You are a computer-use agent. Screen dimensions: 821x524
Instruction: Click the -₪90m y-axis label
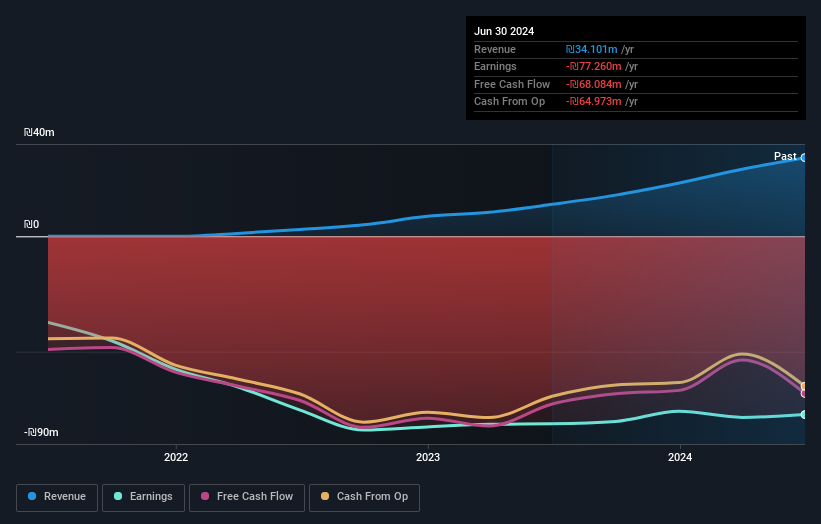tap(41, 432)
